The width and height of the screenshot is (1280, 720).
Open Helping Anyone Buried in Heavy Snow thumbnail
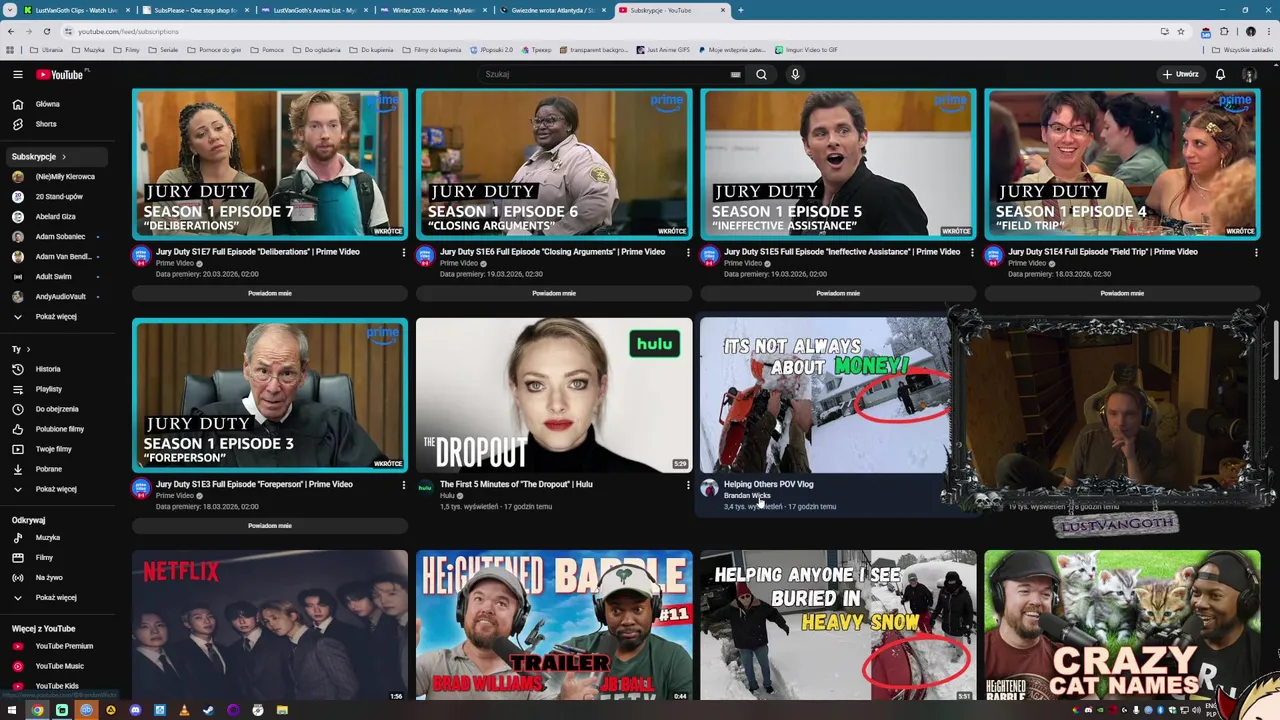tap(838, 625)
